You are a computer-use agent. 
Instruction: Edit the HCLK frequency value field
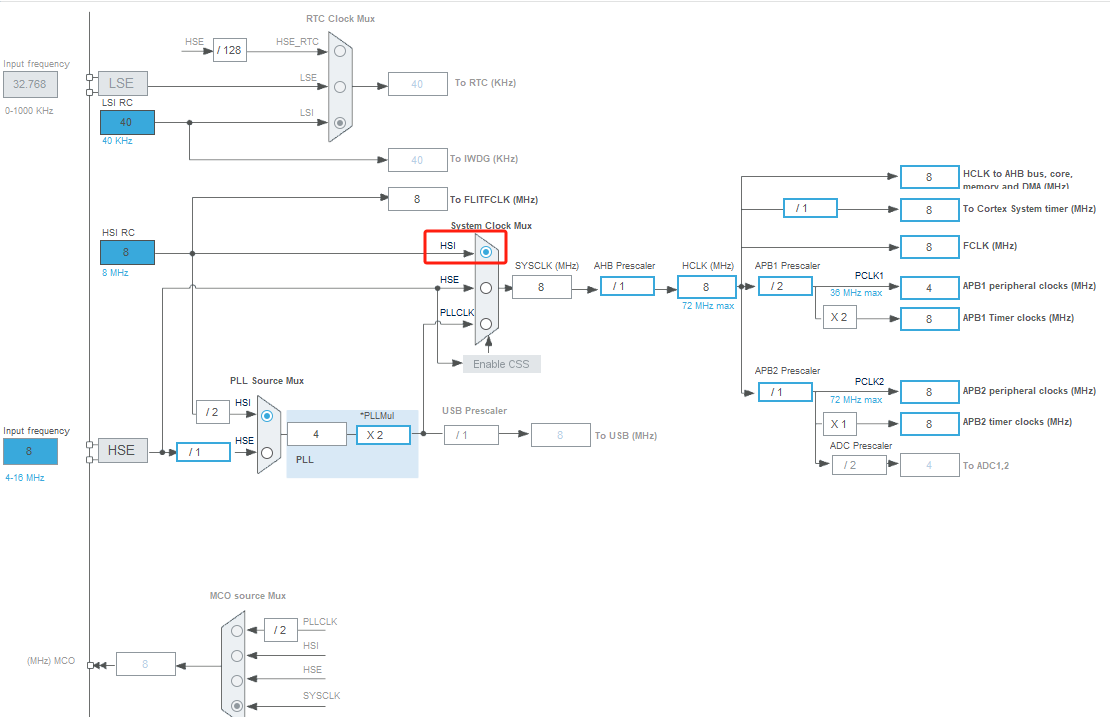(x=706, y=286)
